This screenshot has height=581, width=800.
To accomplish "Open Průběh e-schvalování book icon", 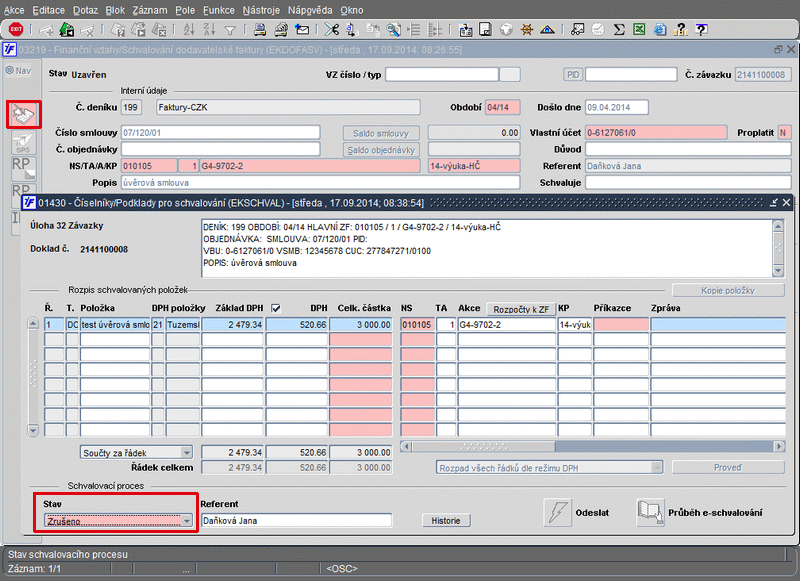I will coord(651,512).
